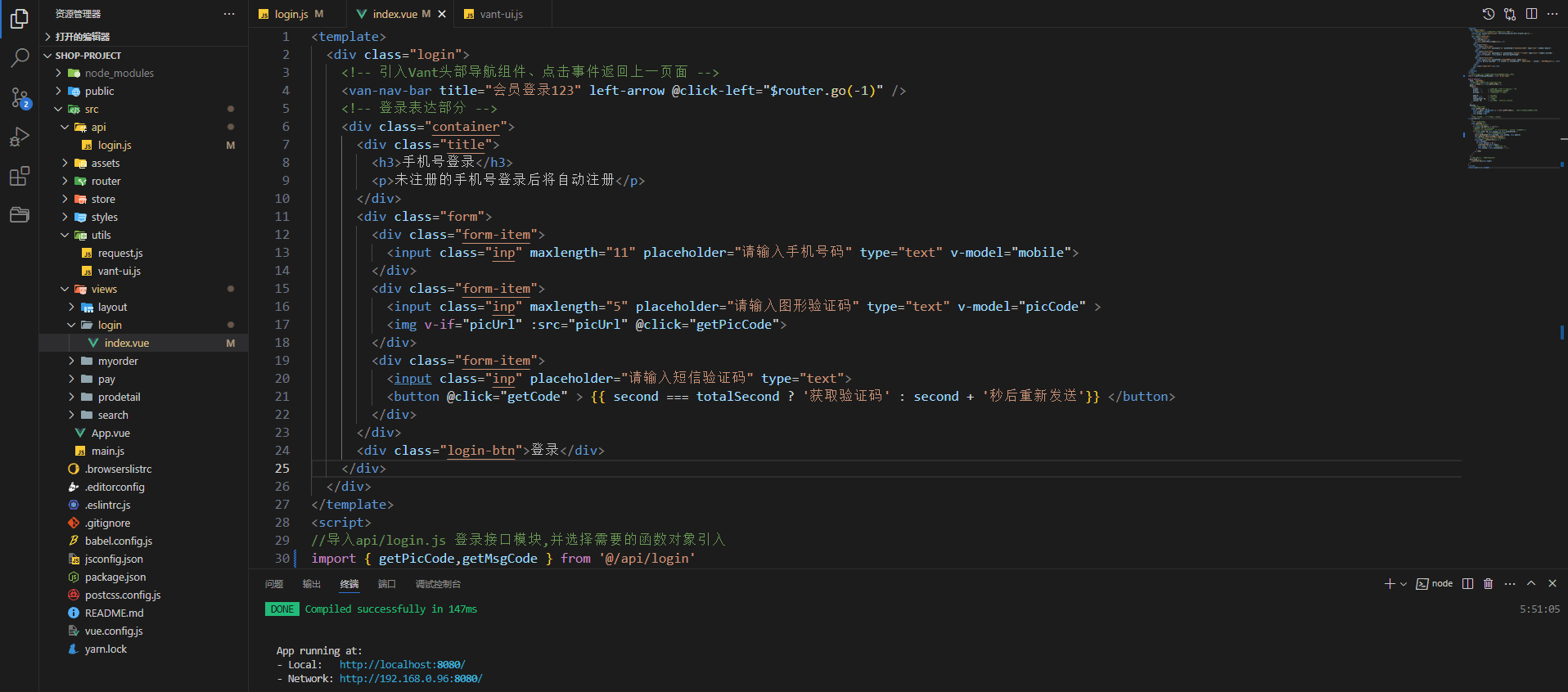
Task: Open request.js in the file tree
Action: click(143, 253)
